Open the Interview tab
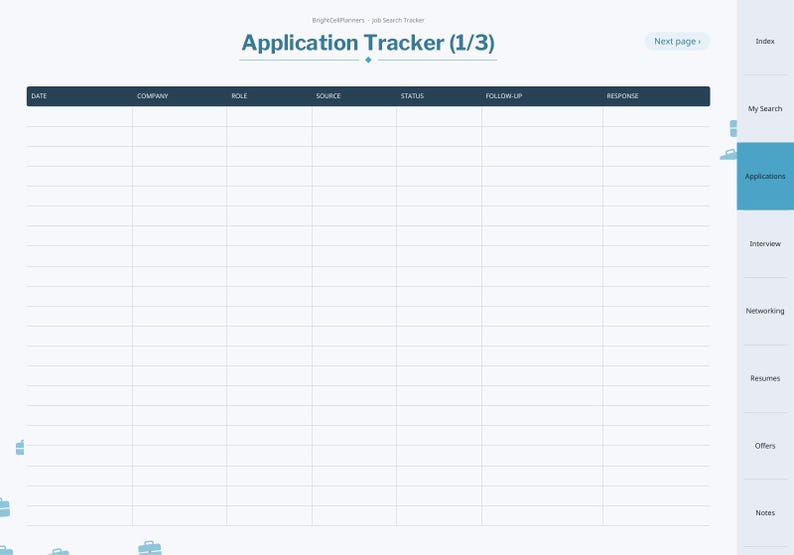The width and height of the screenshot is (794, 555). coord(765,244)
